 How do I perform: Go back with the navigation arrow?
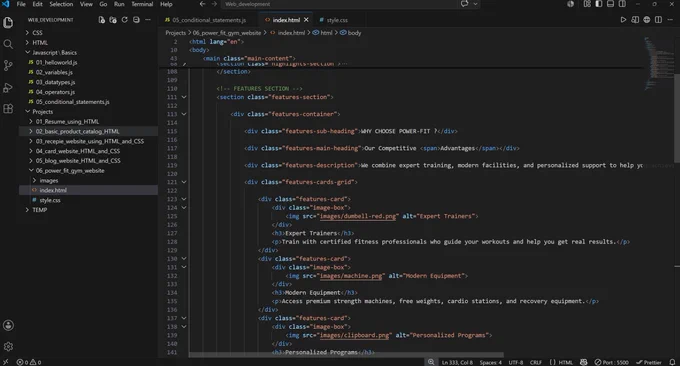click(202, 4)
